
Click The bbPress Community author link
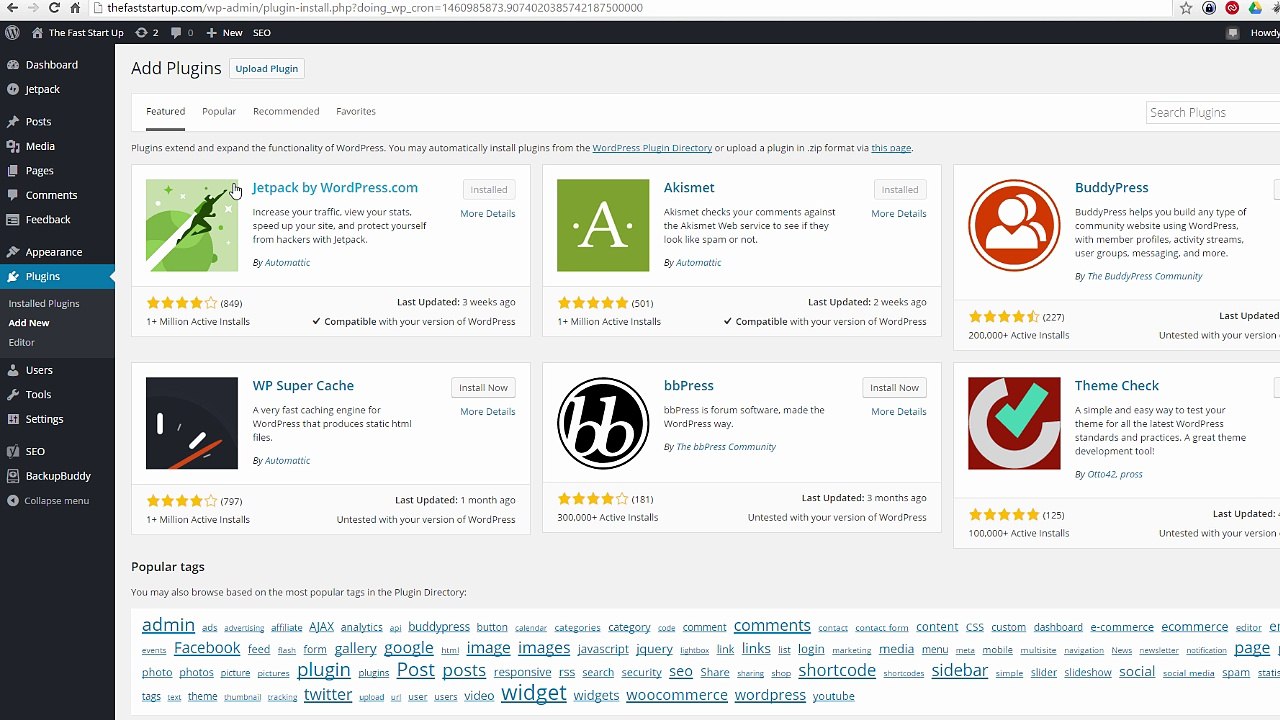point(726,447)
